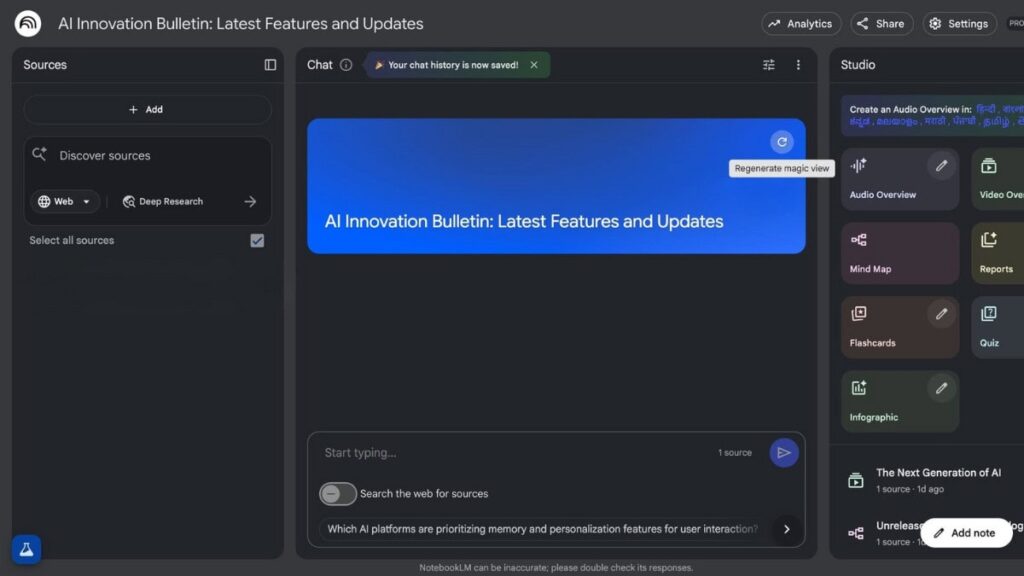Click the Start typing chat input field
1024x576 pixels.
click(510, 453)
